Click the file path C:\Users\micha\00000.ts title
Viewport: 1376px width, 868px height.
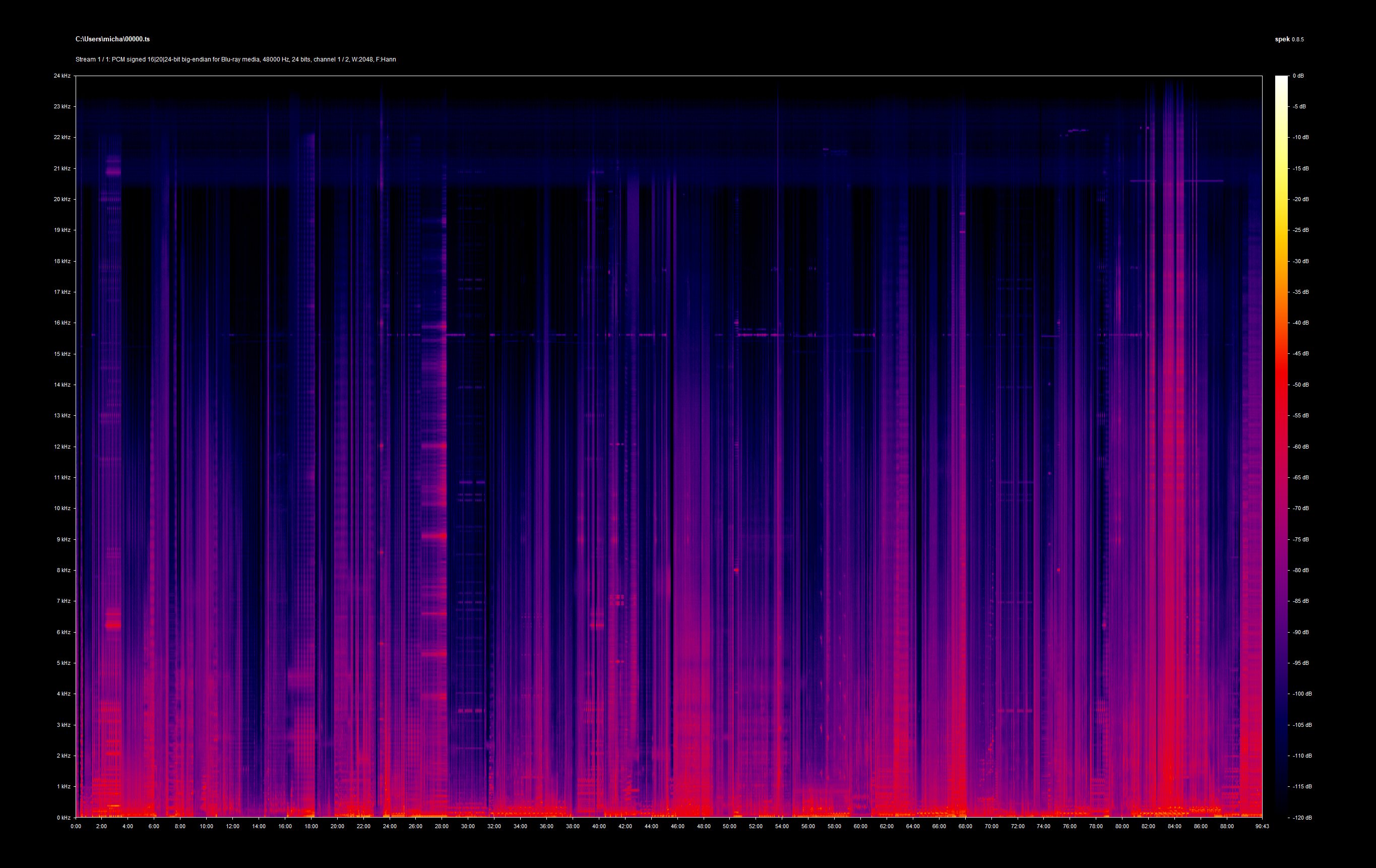pos(112,39)
